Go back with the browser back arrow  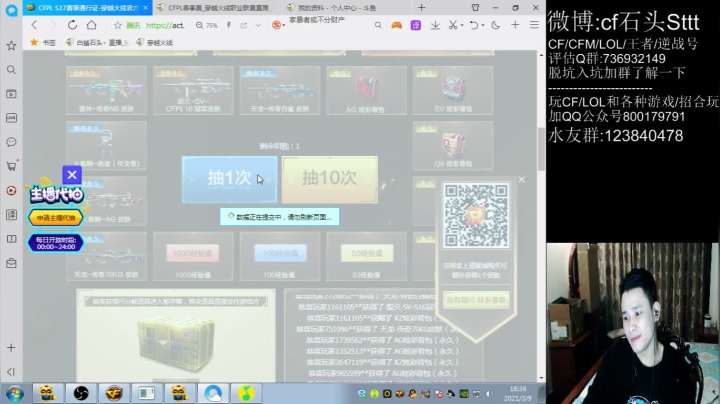coord(34,25)
